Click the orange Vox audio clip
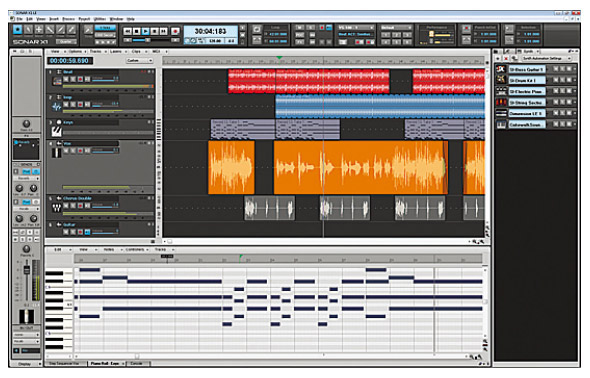 tap(360, 167)
